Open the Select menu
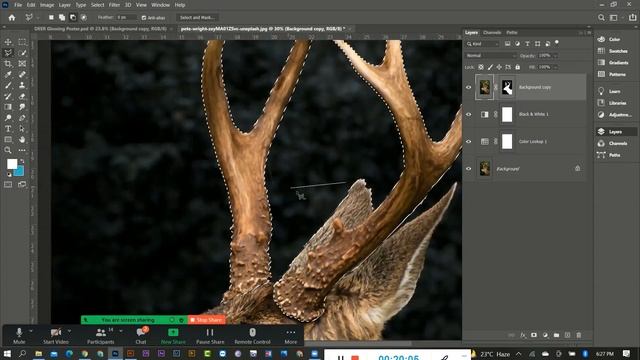Viewport: 640px width, 360px height. click(97, 5)
